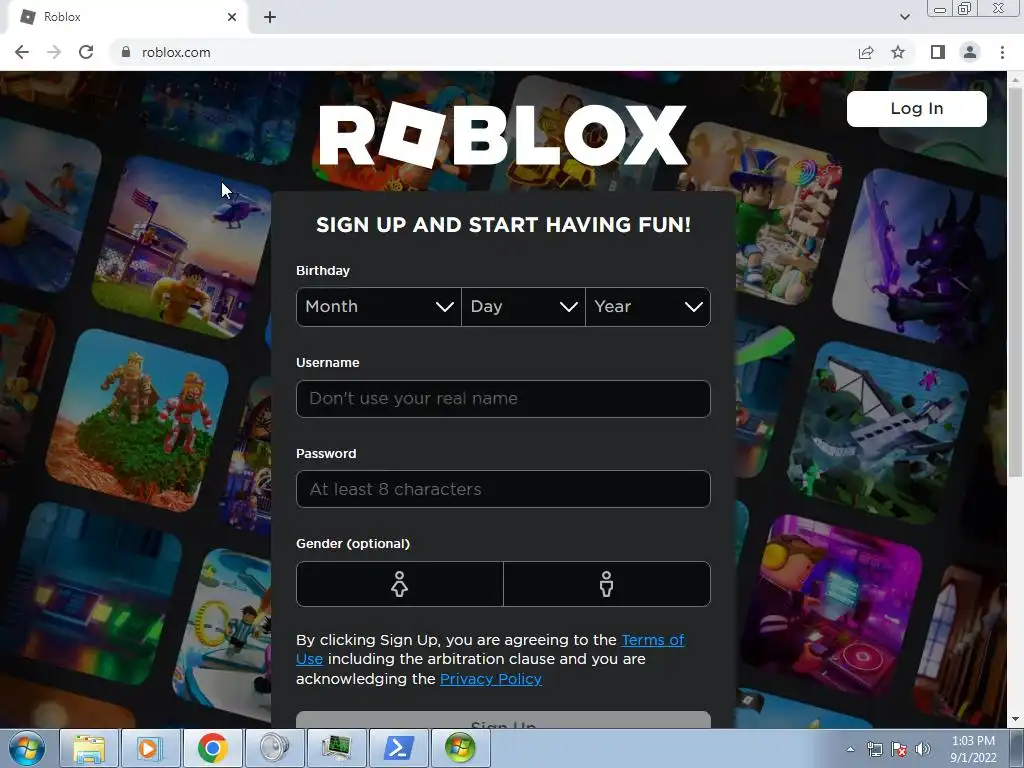Click the roblox.com address bar
Image resolution: width=1024 pixels, height=768 pixels.
tap(483, 52)
